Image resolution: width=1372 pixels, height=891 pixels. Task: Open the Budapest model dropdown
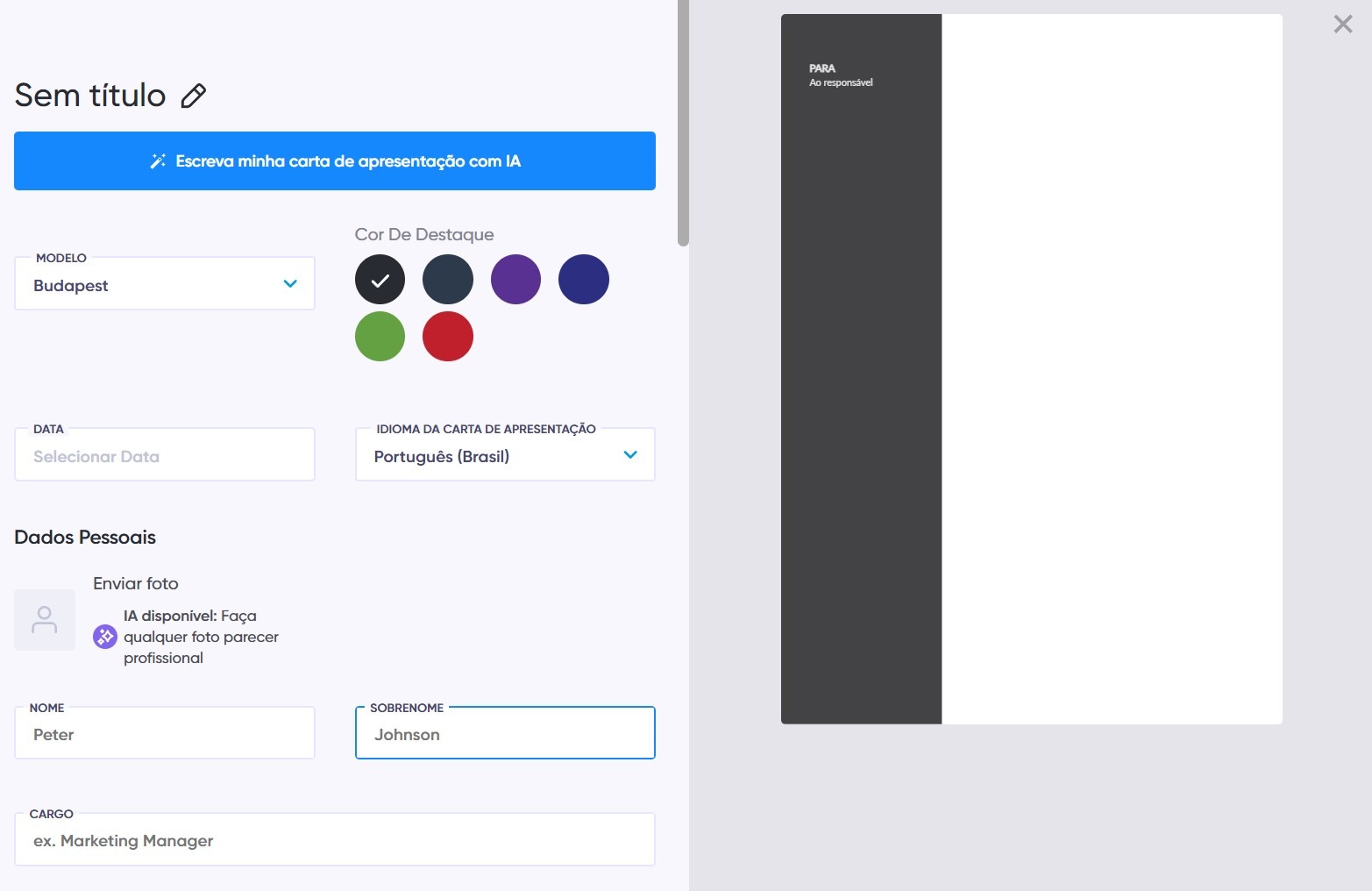[x=164, y=283]
